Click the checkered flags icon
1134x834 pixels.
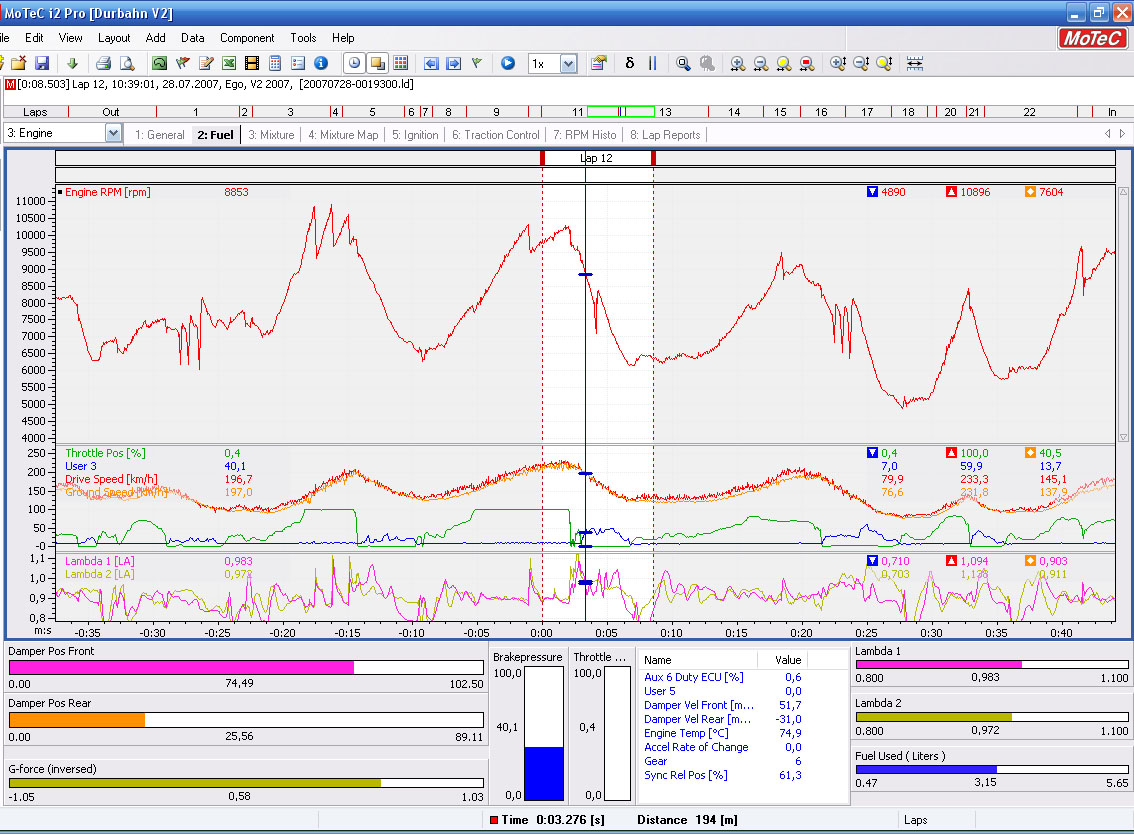click(x=182, y=64)
